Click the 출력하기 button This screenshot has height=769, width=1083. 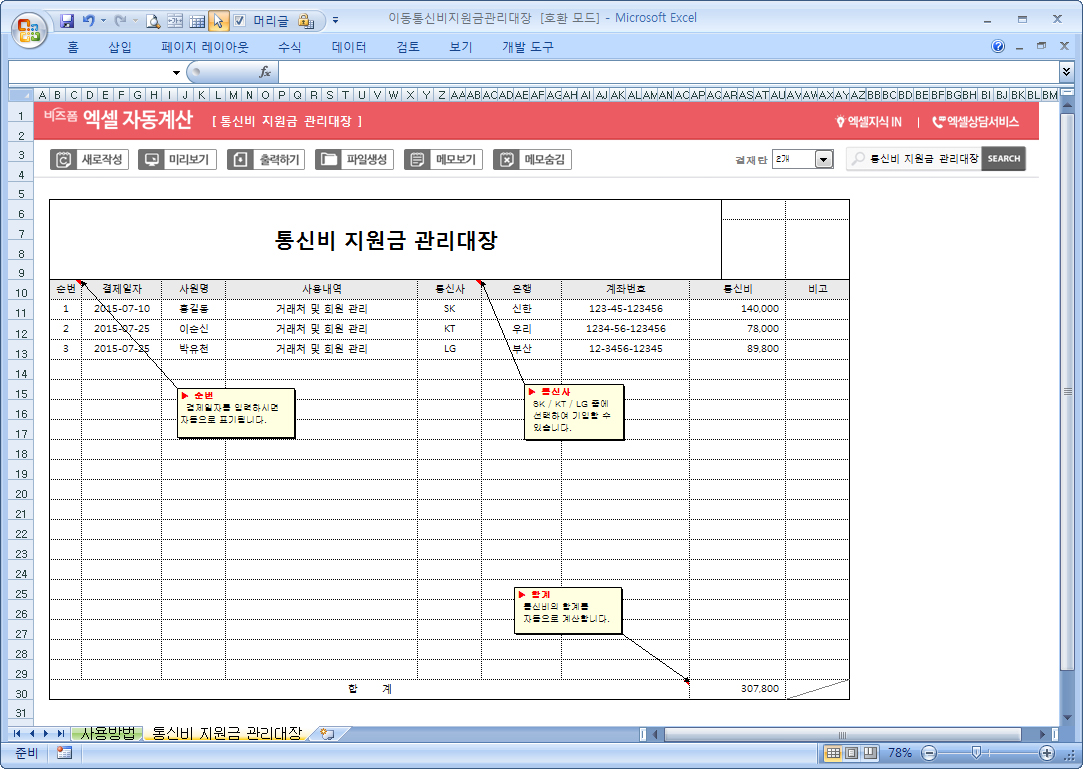pos(266,160)
